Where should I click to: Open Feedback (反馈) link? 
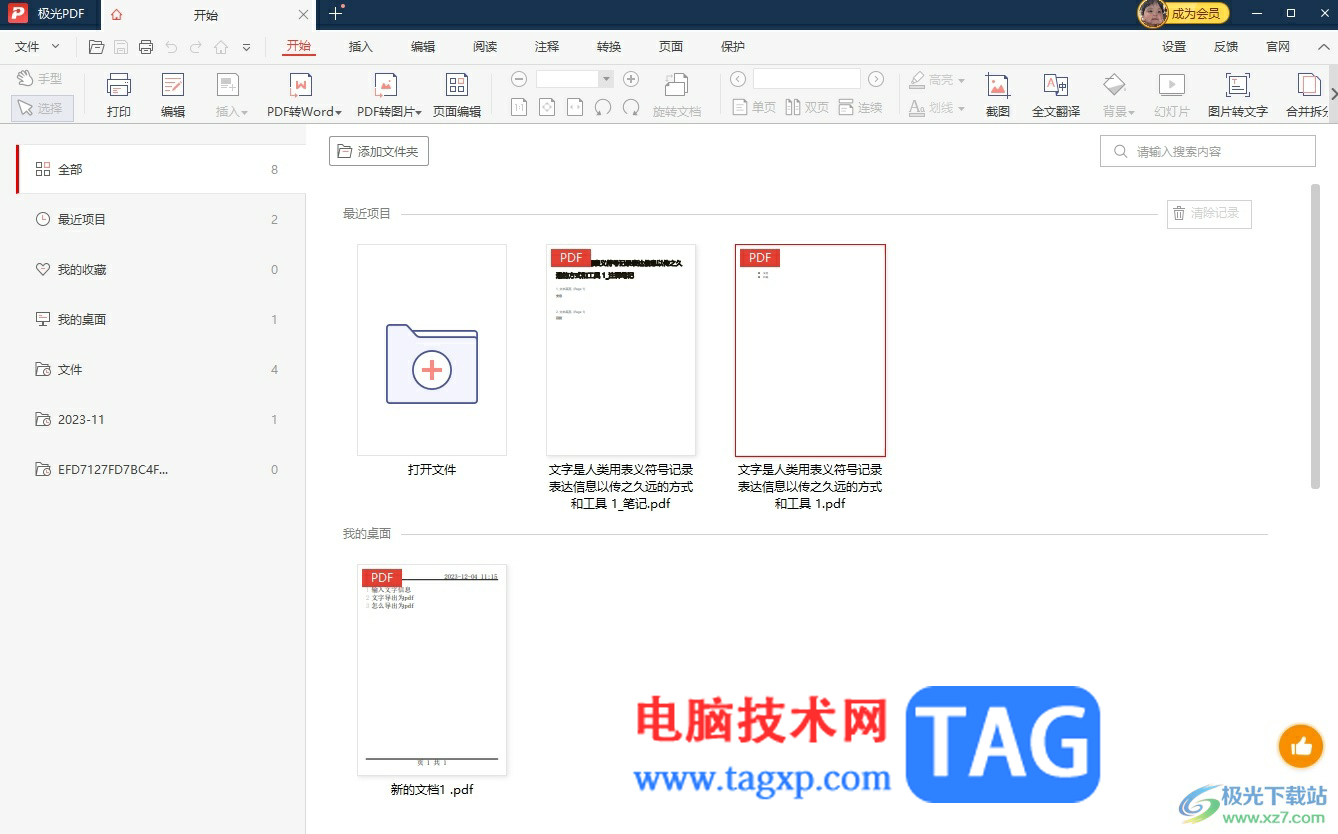point(1226,47)
